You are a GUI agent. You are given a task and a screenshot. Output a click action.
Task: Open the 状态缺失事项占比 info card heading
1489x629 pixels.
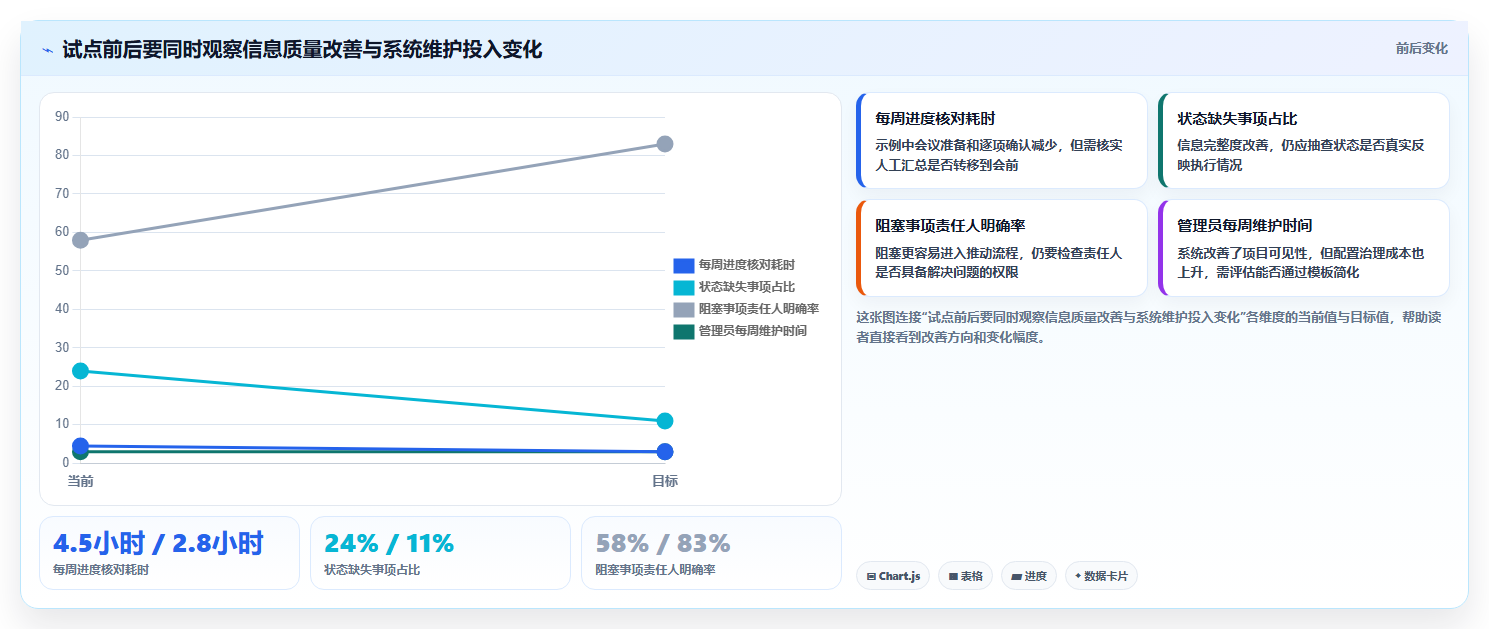1237,118
